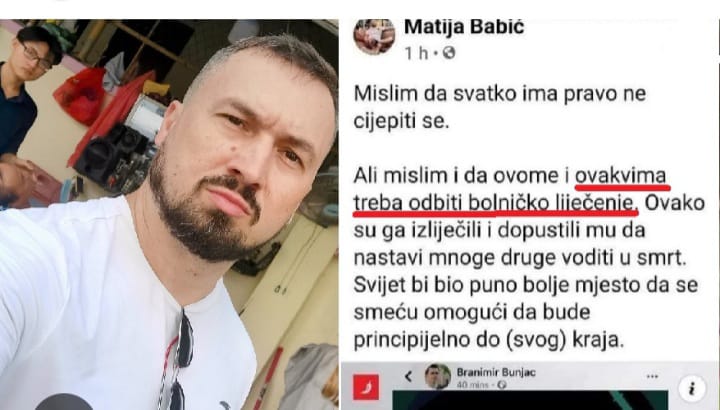Click the dark circular icon at photo bottom
This screenshot has height=410, width=720.
[63, 402]
